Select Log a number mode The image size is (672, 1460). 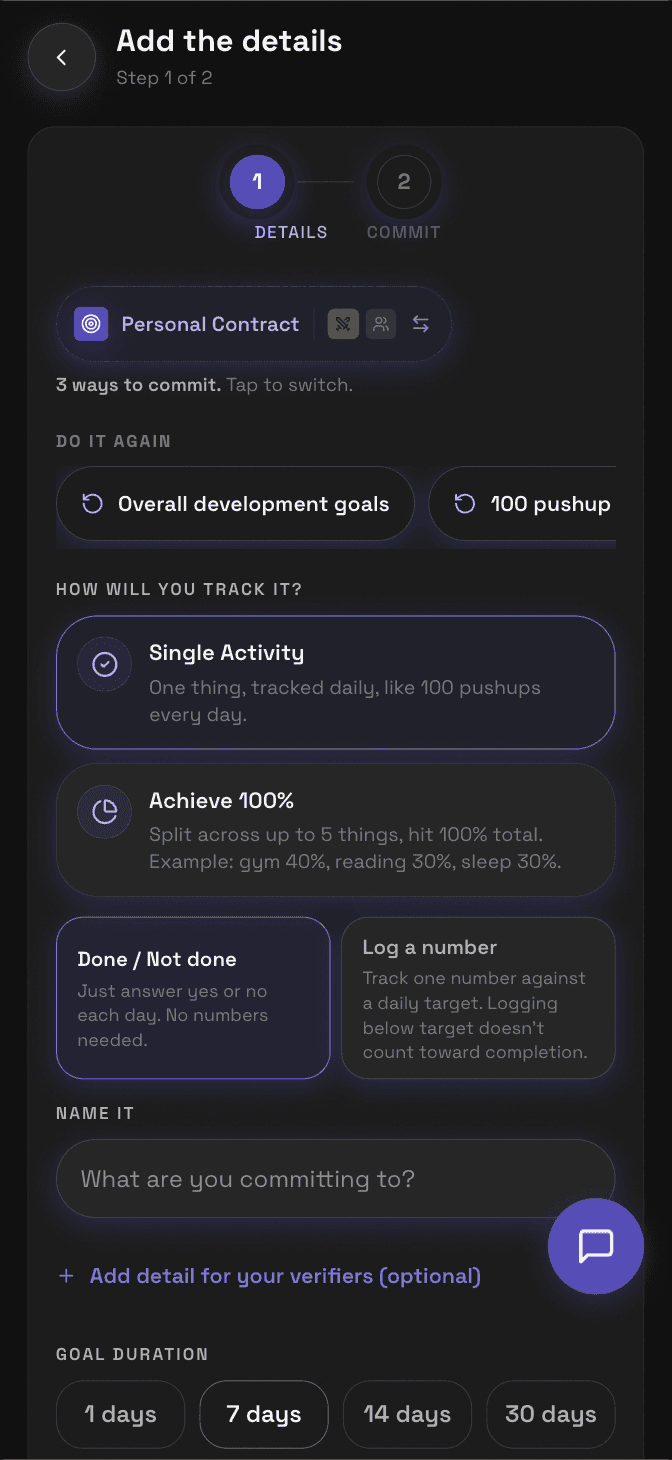pyautogui.click(x=478, y=998)
